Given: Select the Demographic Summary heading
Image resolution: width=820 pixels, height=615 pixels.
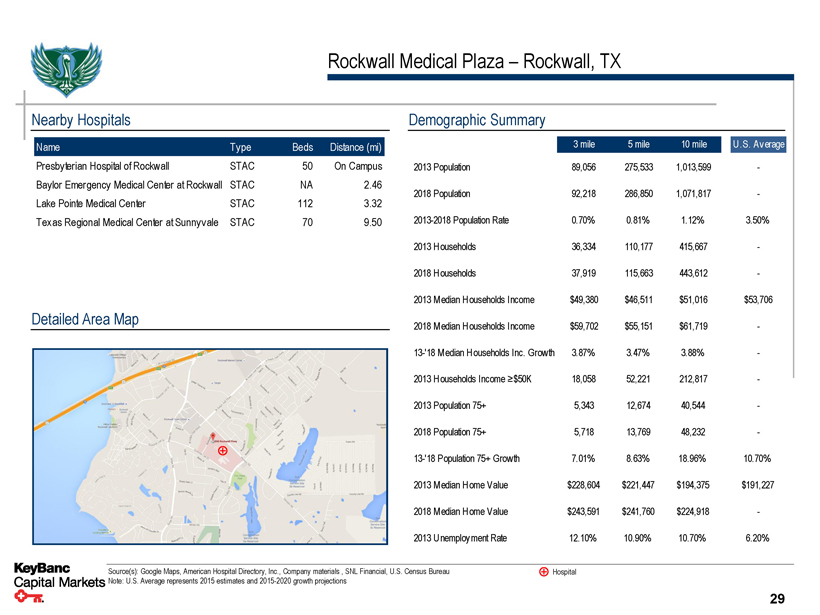Looking at the screenshot, I should point(477,121).
